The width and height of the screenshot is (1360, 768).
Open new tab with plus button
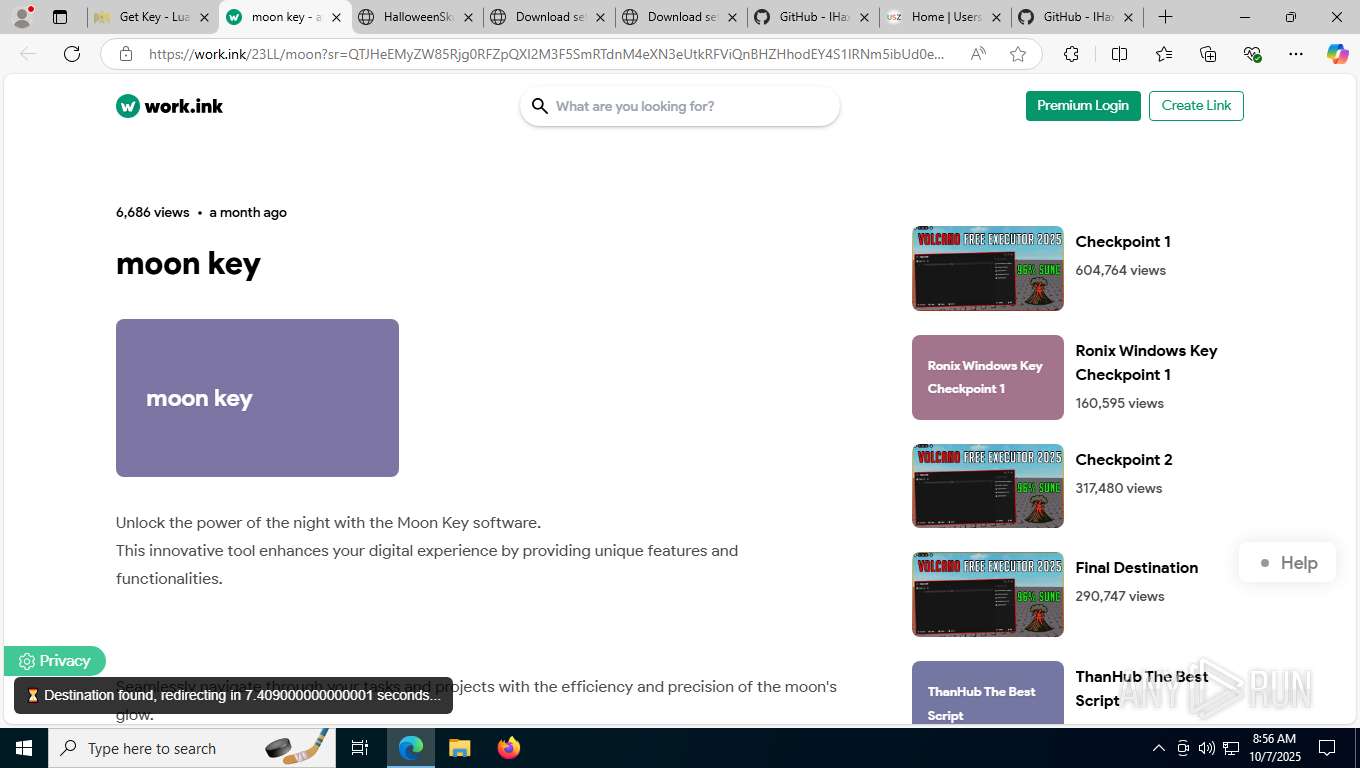click(1165, 17)
